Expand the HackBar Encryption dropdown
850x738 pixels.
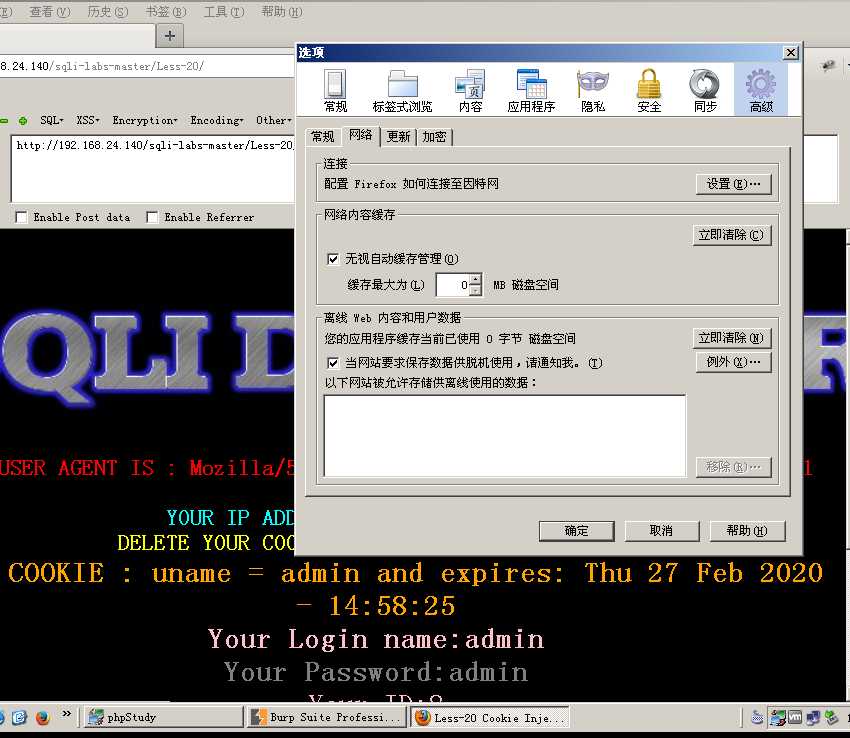(145, 120)
